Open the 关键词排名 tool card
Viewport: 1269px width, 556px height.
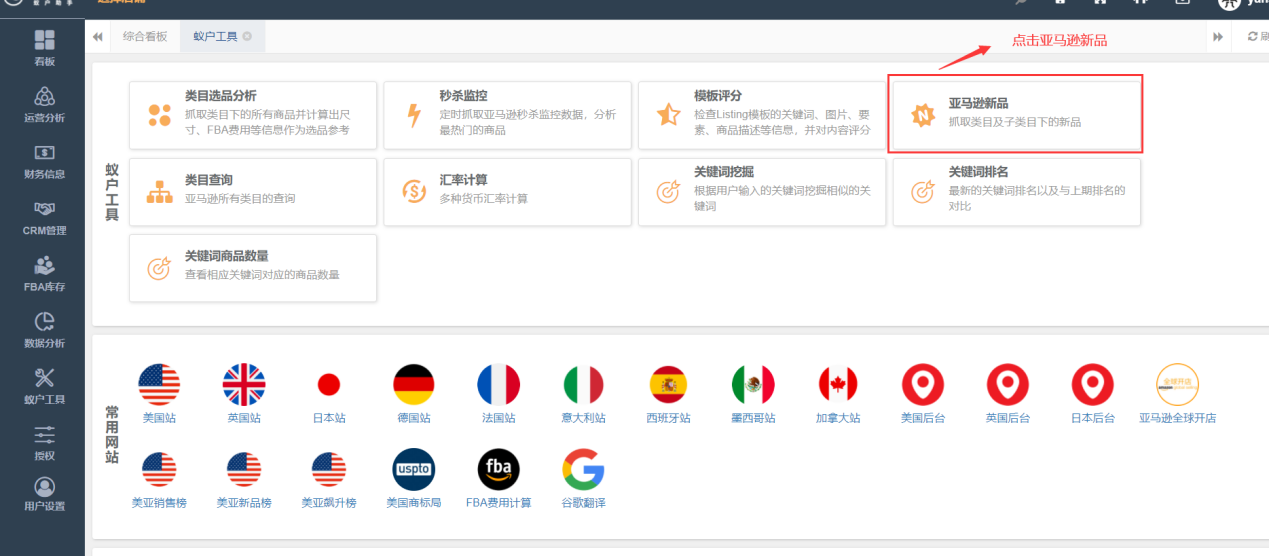coord(1016,192)
